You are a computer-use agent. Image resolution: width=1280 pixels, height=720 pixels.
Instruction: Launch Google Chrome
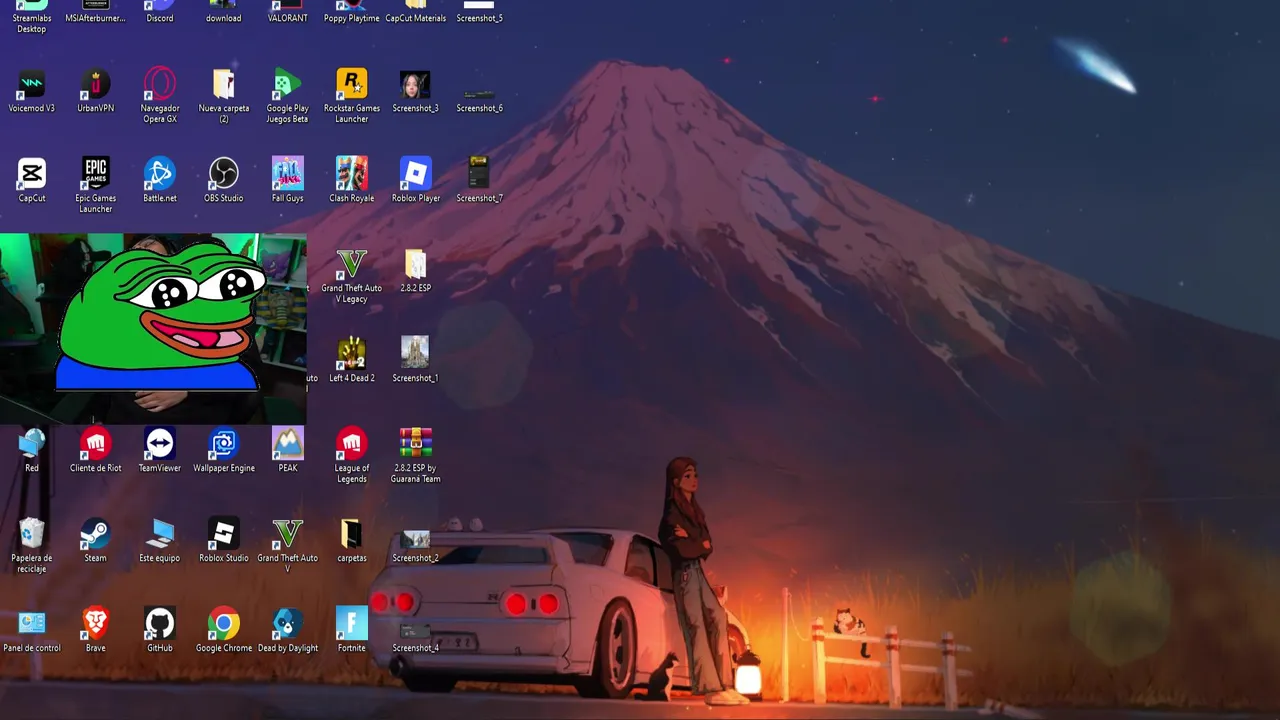point(224,630)
